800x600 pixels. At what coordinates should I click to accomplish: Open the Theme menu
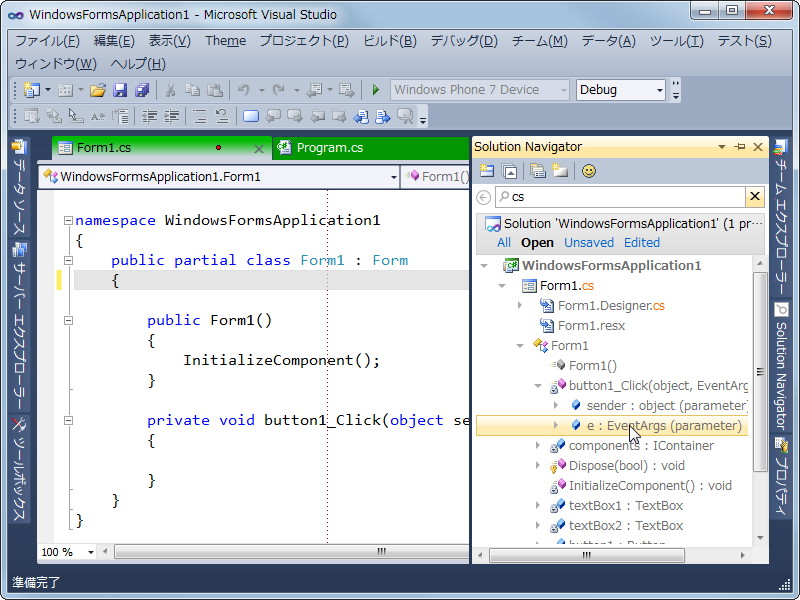click(226, 41)
